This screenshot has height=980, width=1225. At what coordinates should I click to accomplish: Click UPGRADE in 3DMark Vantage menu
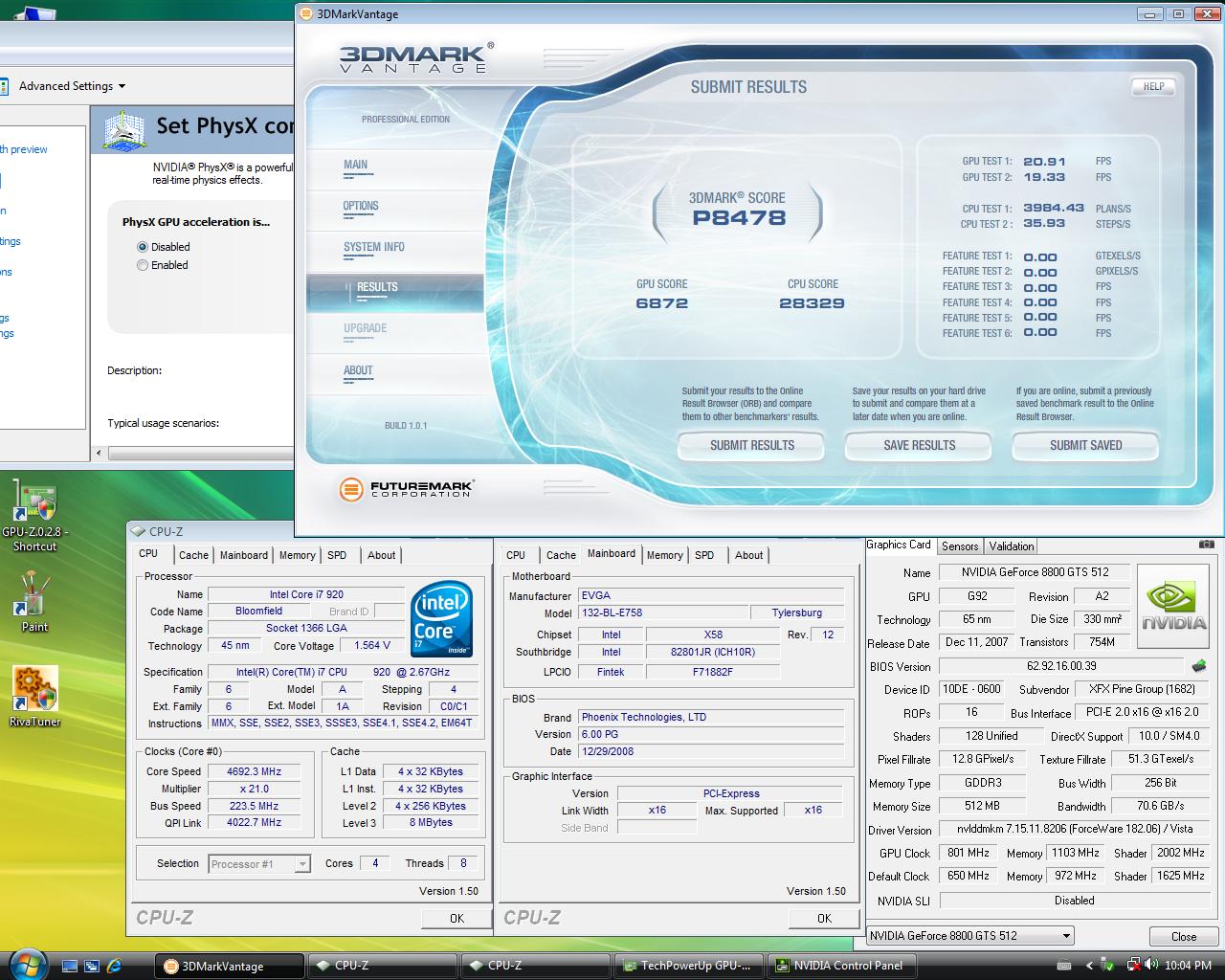click(x=365, y=328)
